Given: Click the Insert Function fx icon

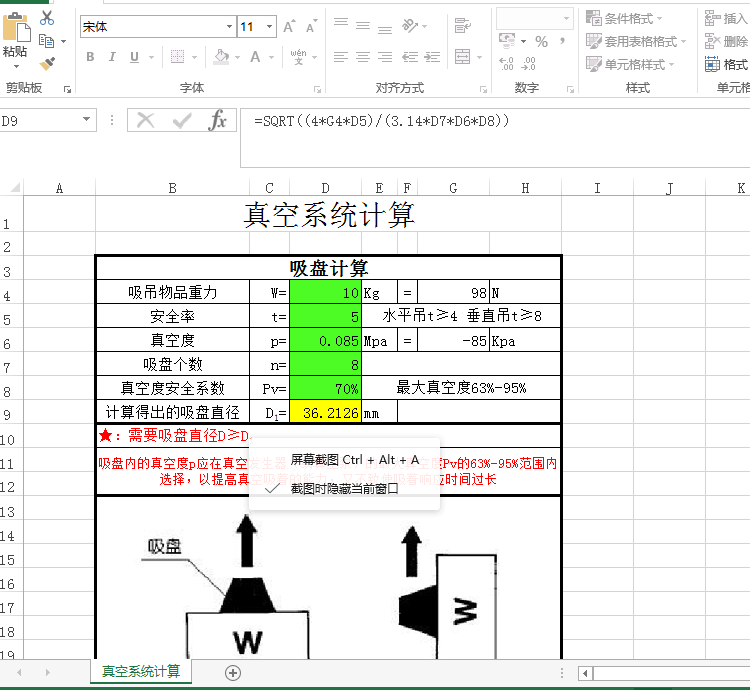Looking at the screenshot, I should click(x=217, y=121).
